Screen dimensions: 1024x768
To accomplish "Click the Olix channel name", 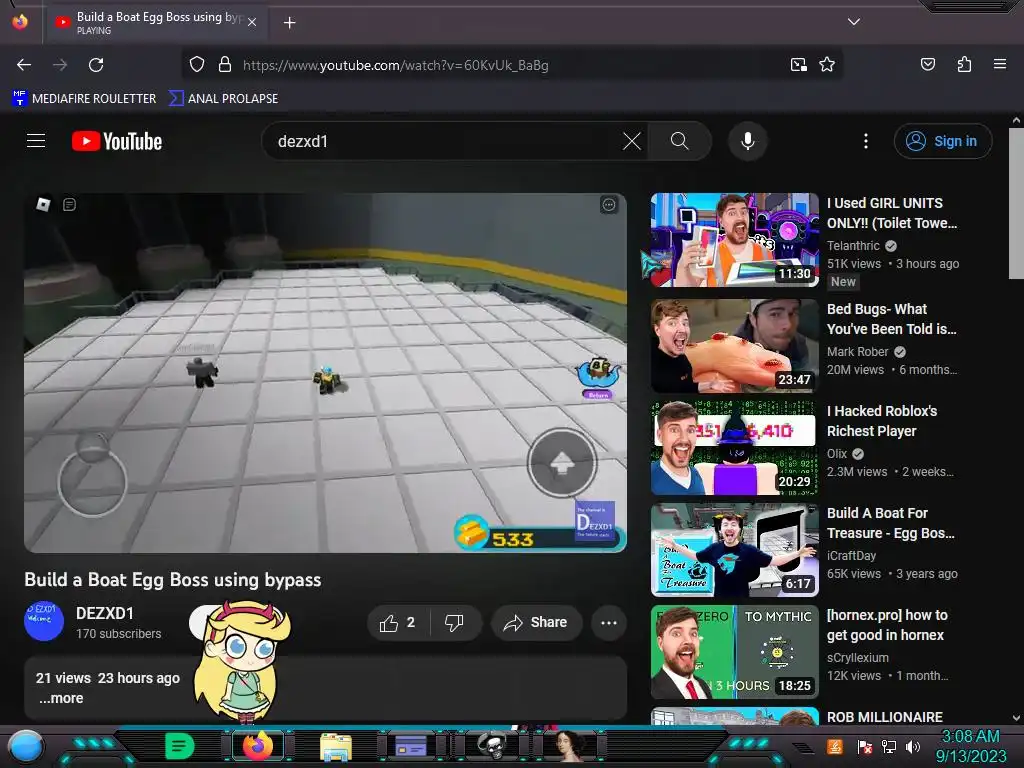I will 837,453.
